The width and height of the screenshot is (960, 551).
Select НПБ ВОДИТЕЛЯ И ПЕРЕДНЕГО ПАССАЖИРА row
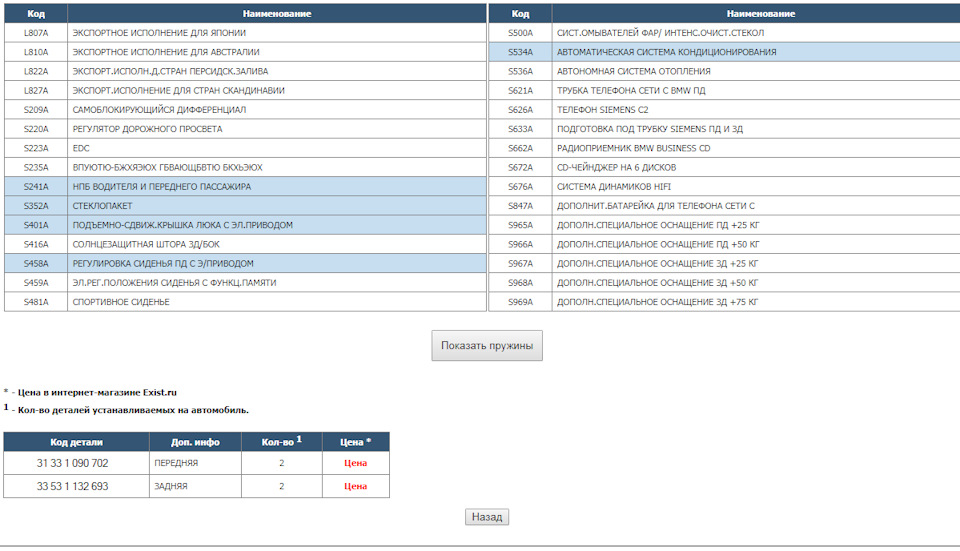[246, 186]
